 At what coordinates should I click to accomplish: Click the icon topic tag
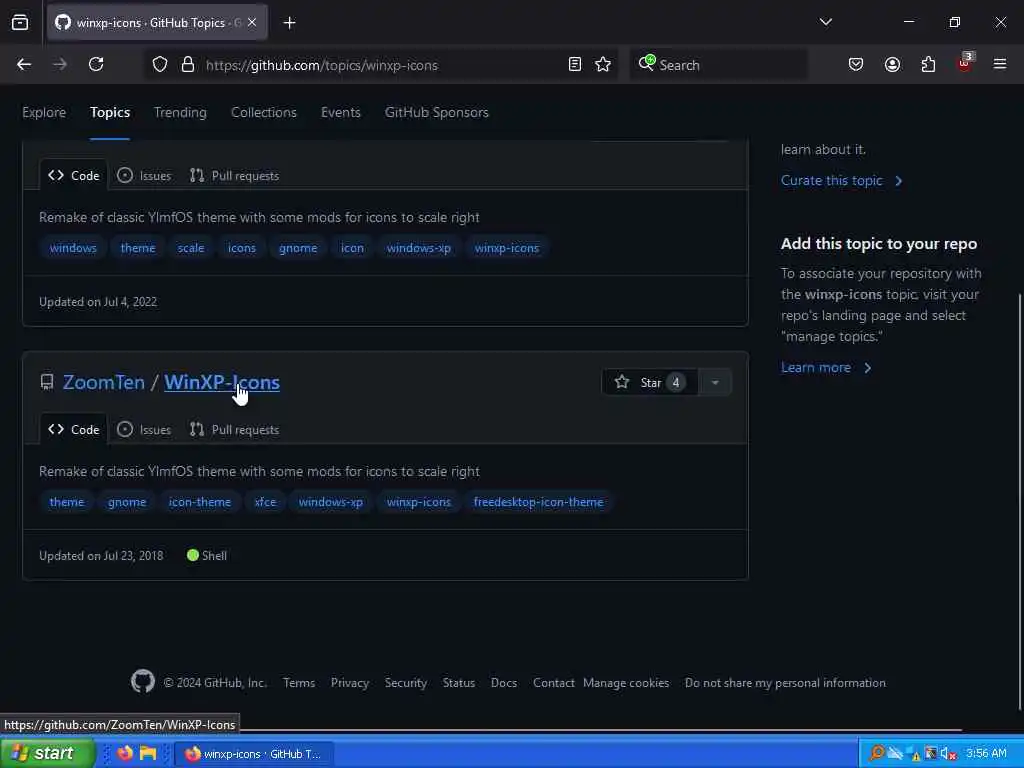tap(352, 248)
